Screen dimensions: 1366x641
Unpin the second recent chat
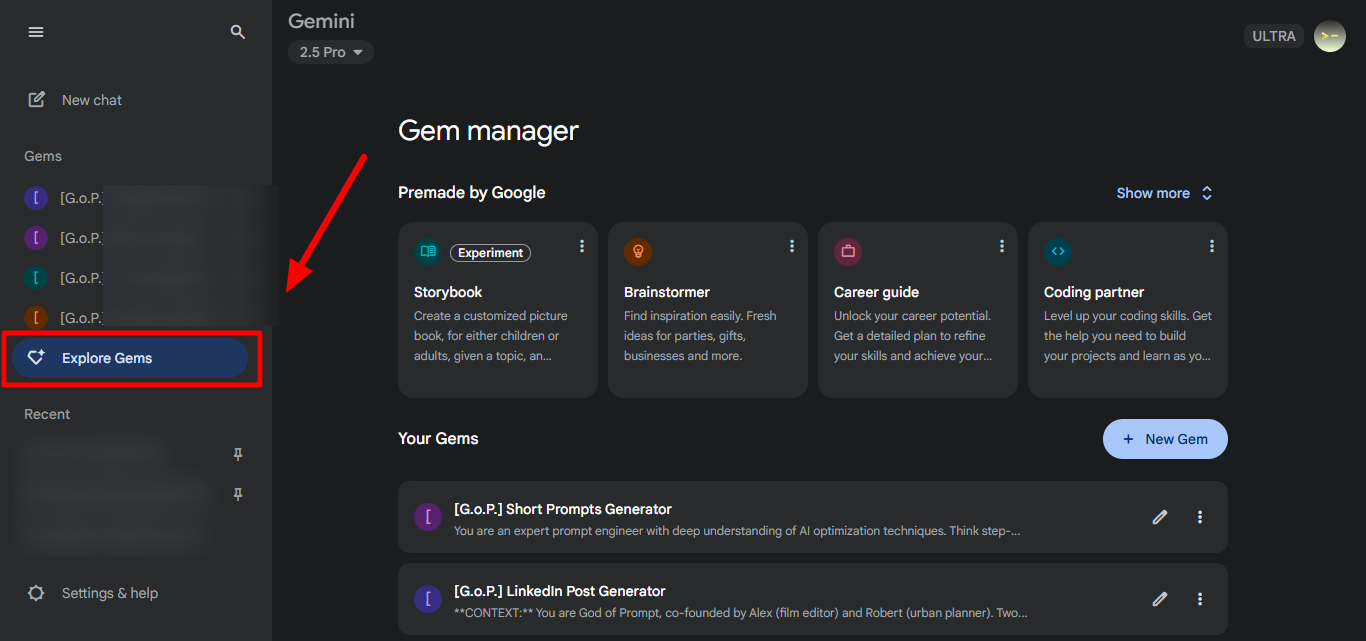(237, 494)
